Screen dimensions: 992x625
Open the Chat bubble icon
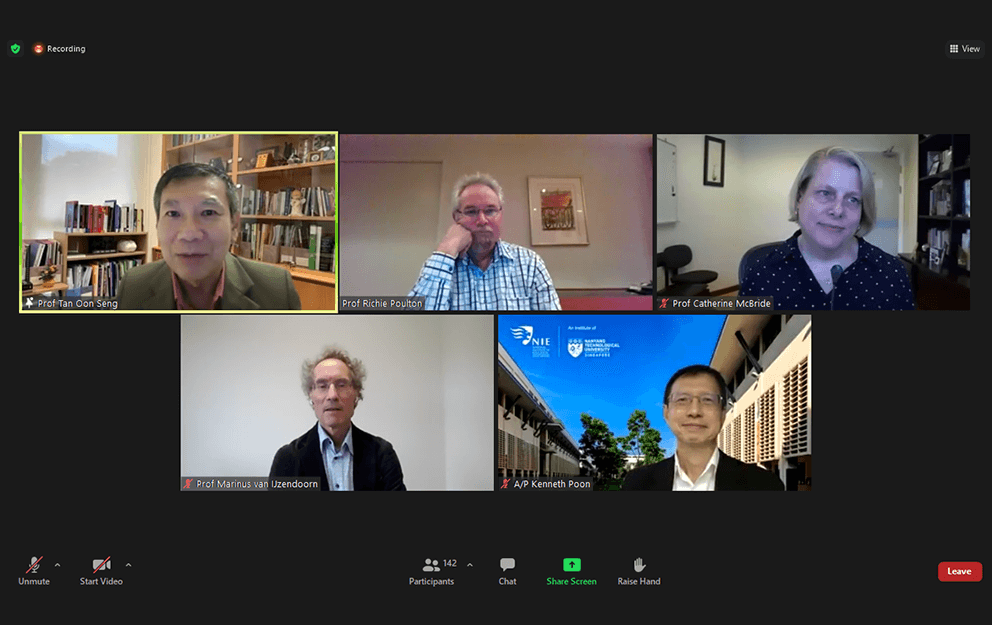(507, 564)
